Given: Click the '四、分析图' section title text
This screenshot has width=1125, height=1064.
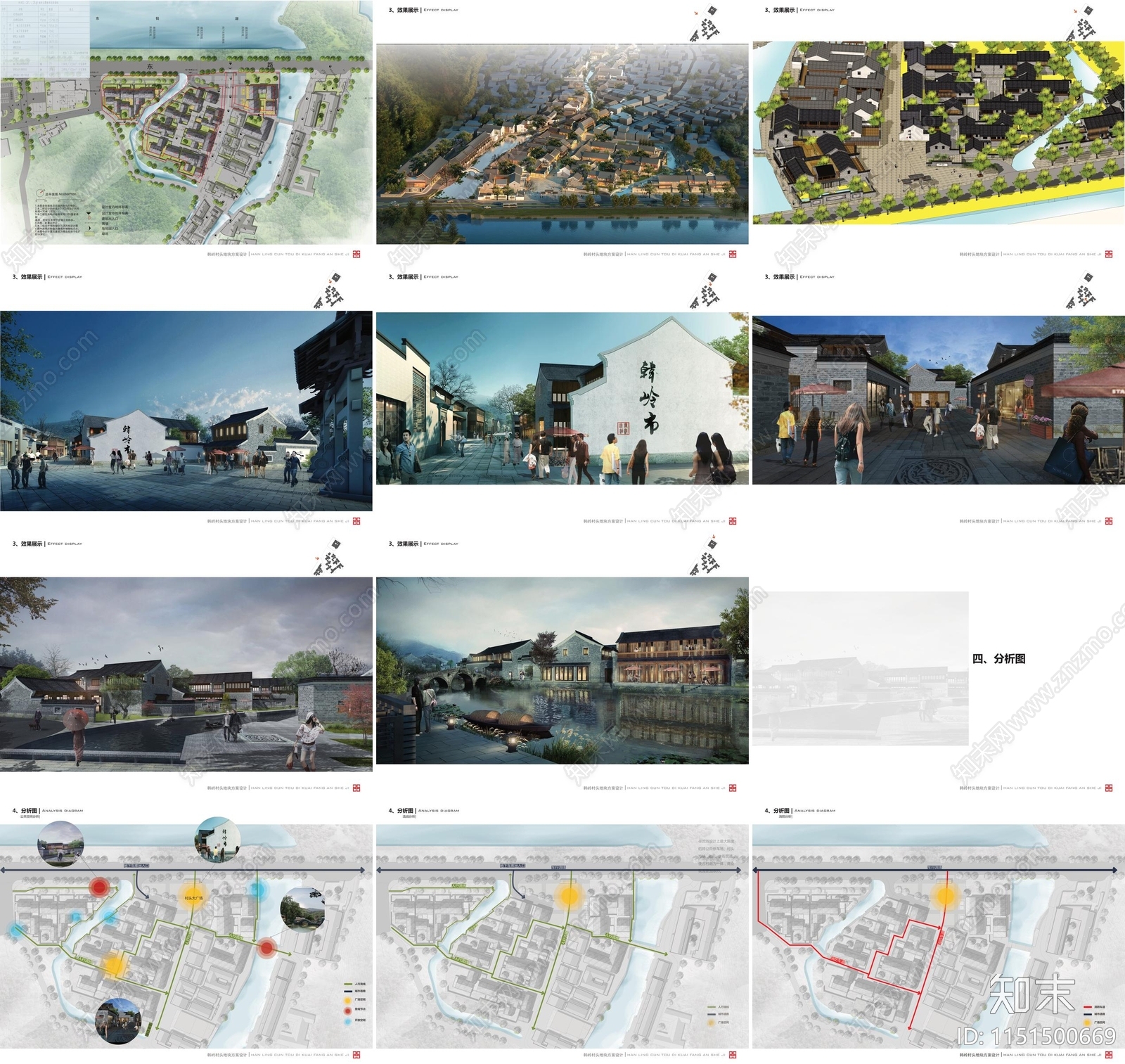Looking at the screenshot, I should tap(998, 658).
